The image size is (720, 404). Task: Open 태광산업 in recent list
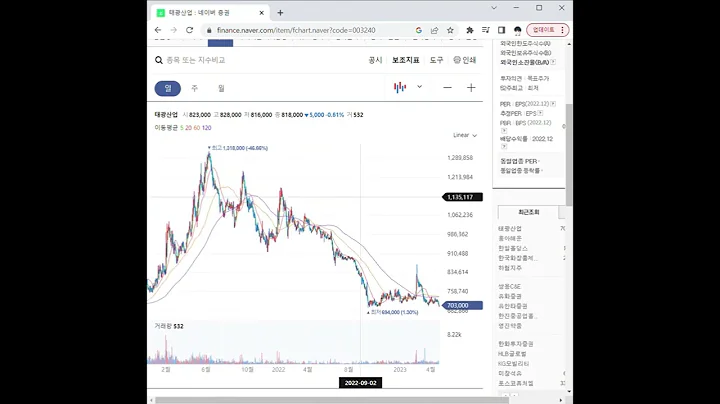(510, 229)
